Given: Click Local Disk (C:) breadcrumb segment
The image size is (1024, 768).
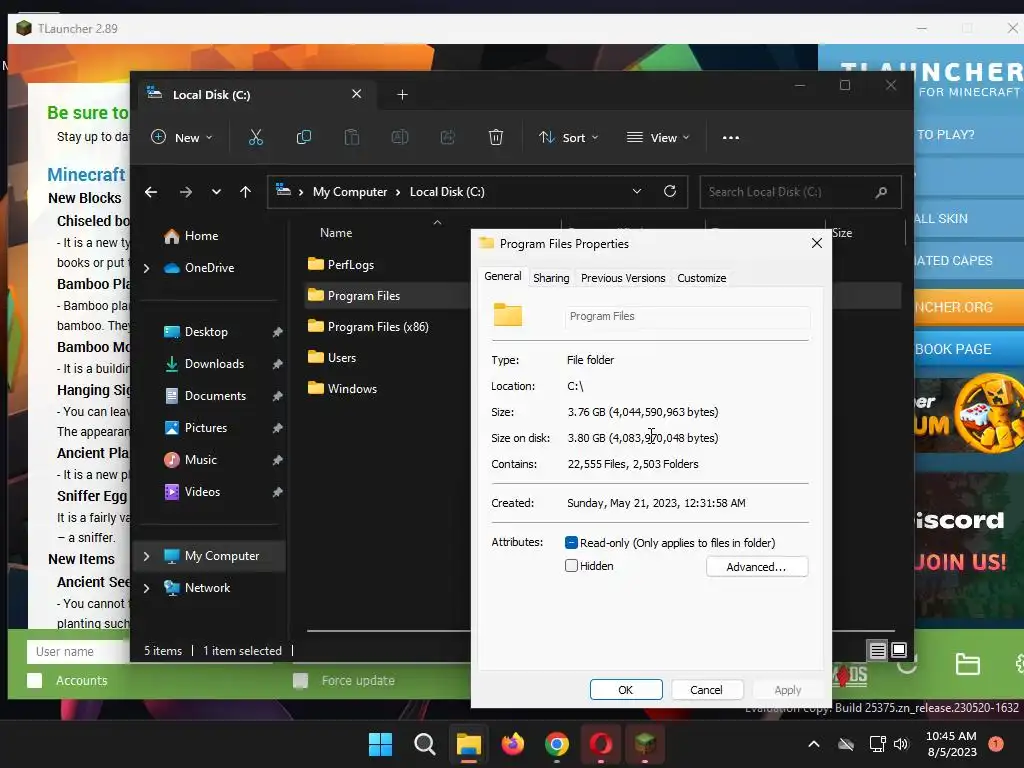Looking at the screenshot, I should pyautogui.click(x=447, y=192).
